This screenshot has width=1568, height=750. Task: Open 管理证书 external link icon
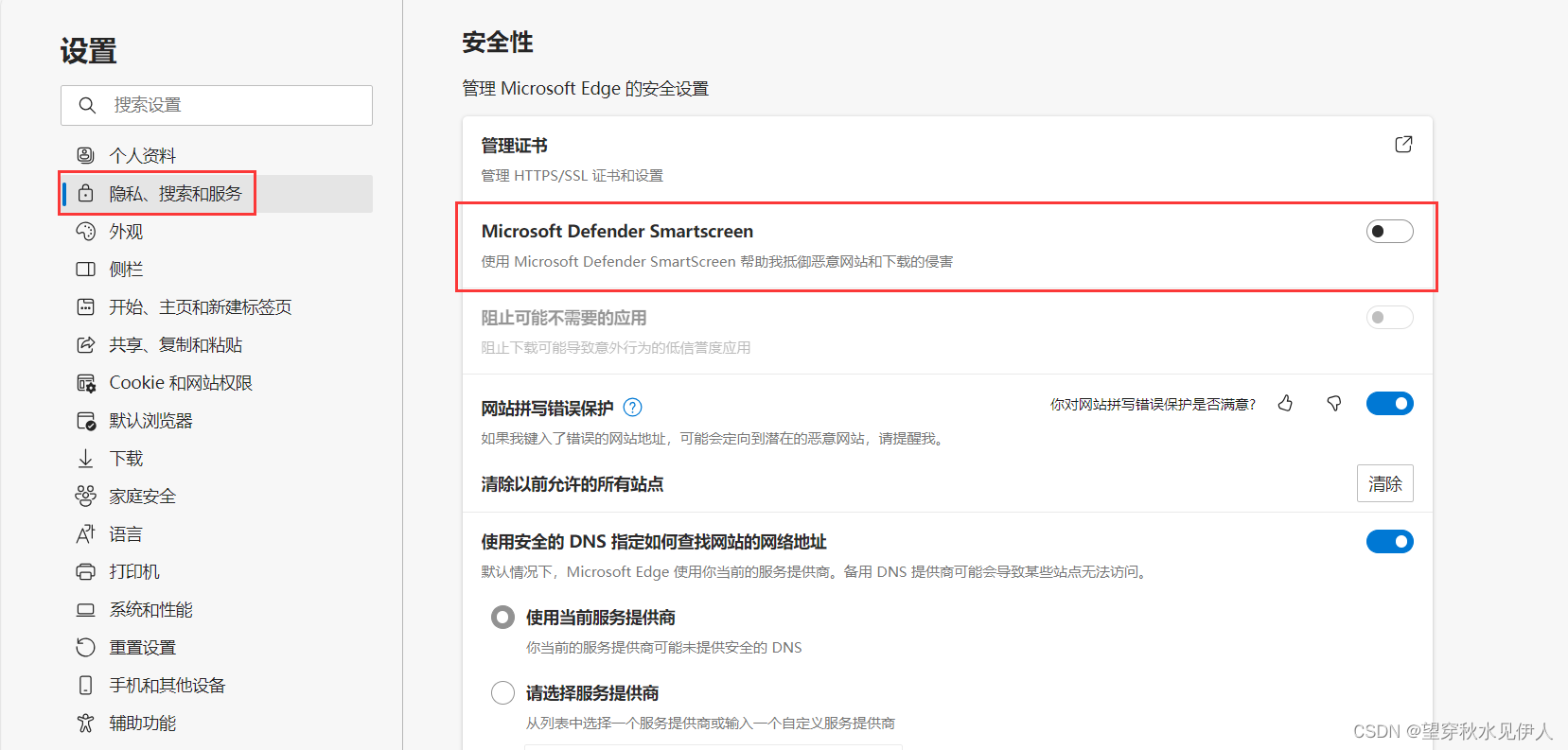click(x=1403, y=144)
